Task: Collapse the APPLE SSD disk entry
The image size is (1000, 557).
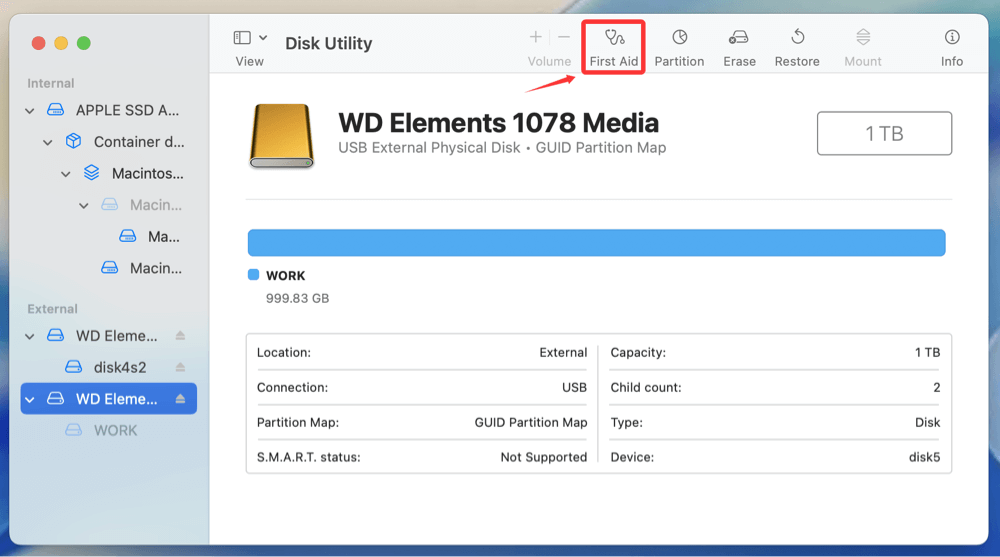Action: pos(29,110)
